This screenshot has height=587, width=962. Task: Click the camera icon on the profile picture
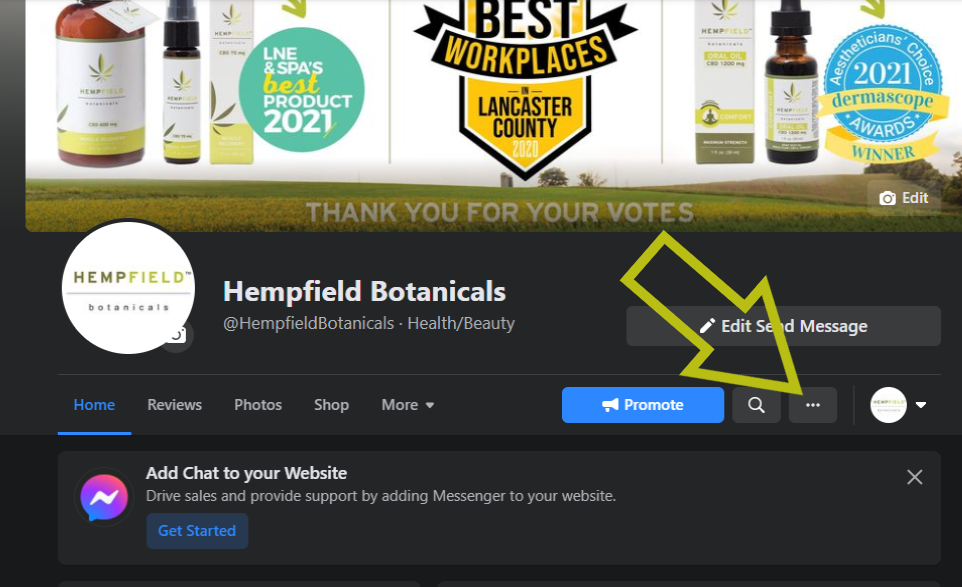tap(177, 335)
